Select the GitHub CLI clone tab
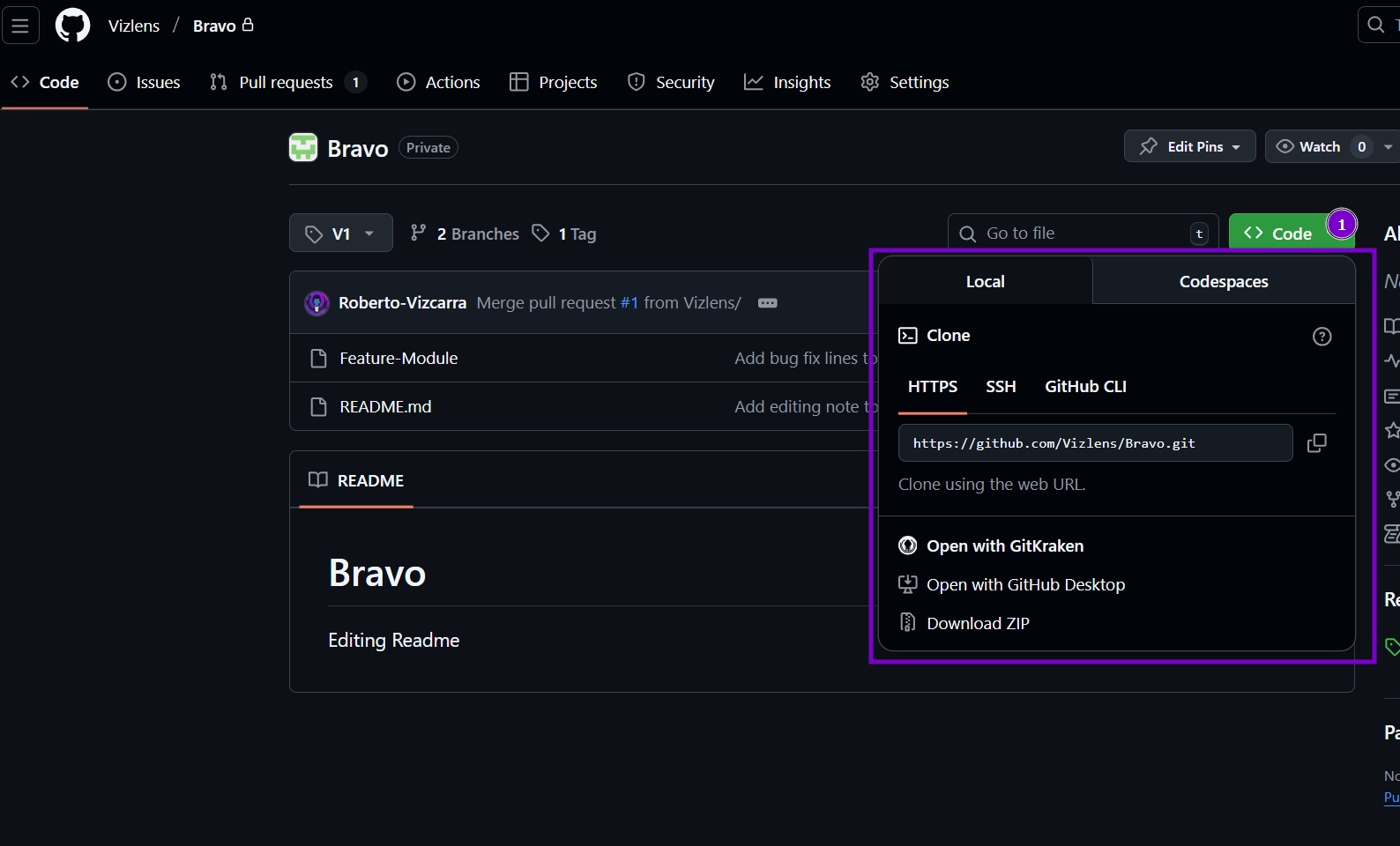This screenshot has width=1400, height=846. (x=1085, y=387)
